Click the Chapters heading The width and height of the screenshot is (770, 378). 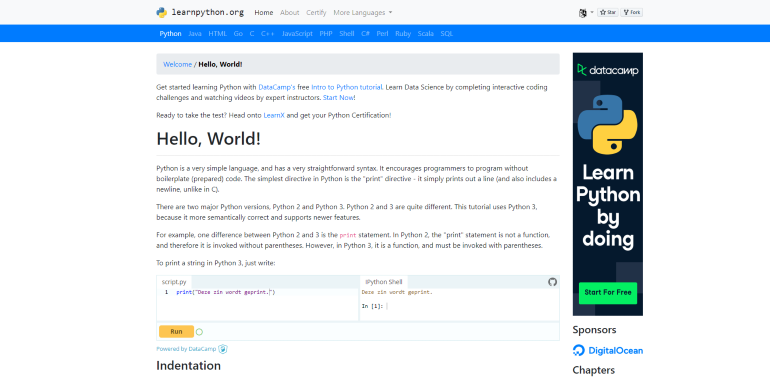pyautogui.click(x=594, y=370)
